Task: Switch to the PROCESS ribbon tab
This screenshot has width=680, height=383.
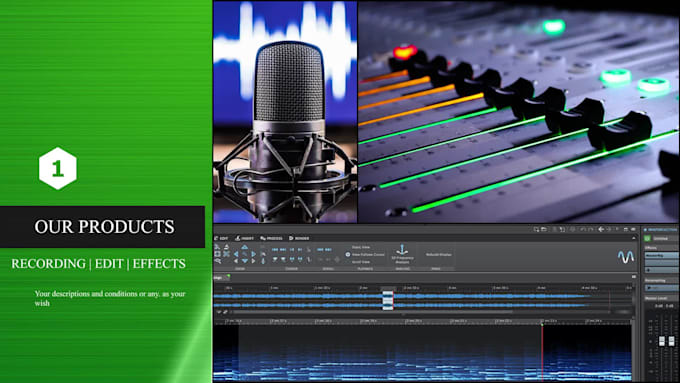Action: click(271, 238)
